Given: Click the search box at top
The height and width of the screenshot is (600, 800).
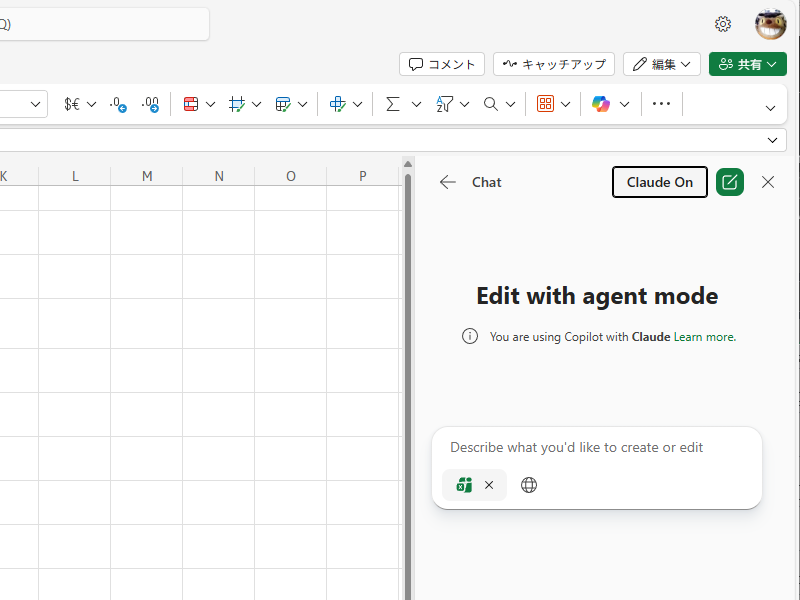Looking at the screenshot, I should pos(104,24).
